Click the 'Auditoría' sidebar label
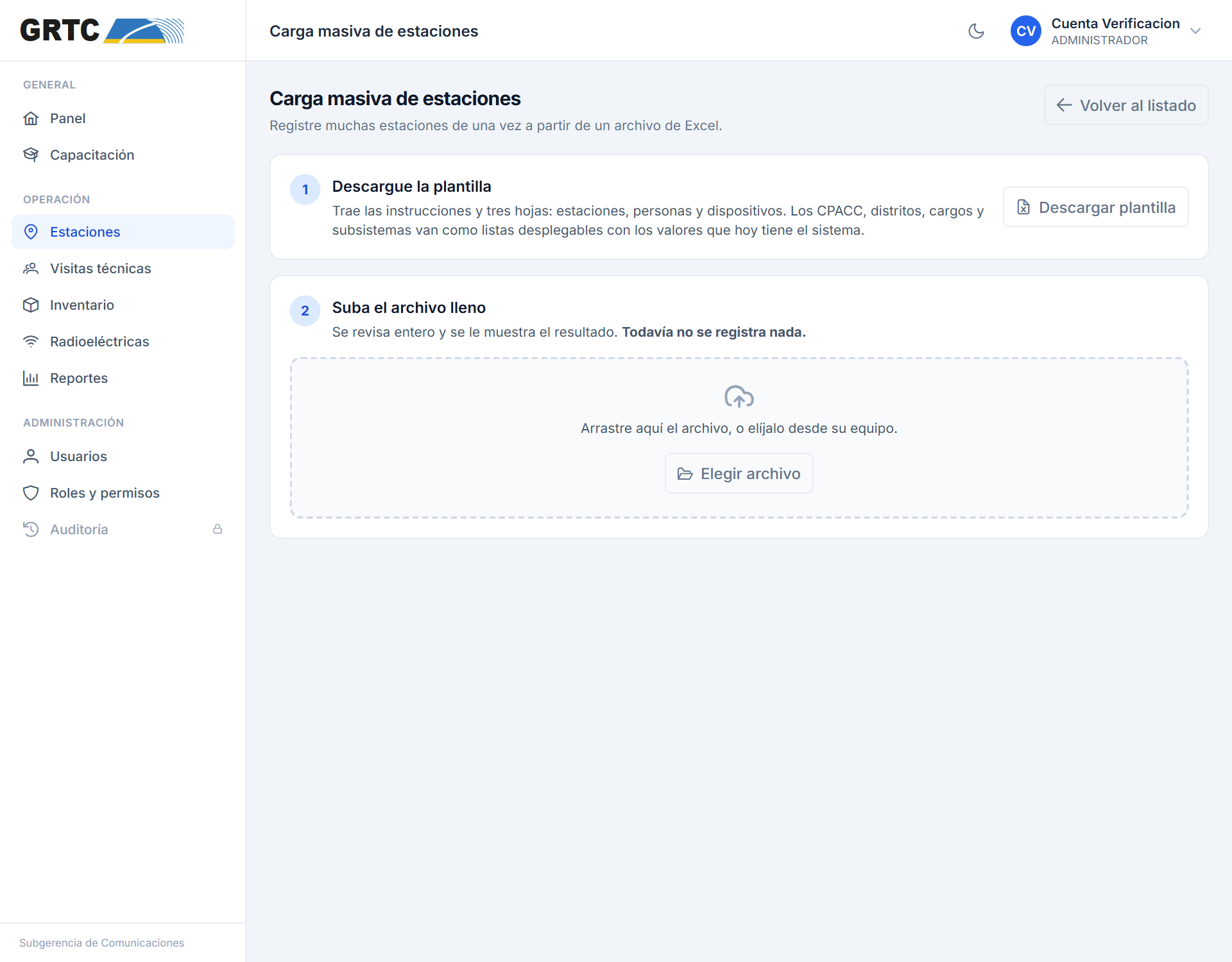This screenshot has height=962, width=1232. tap(79, 530)
